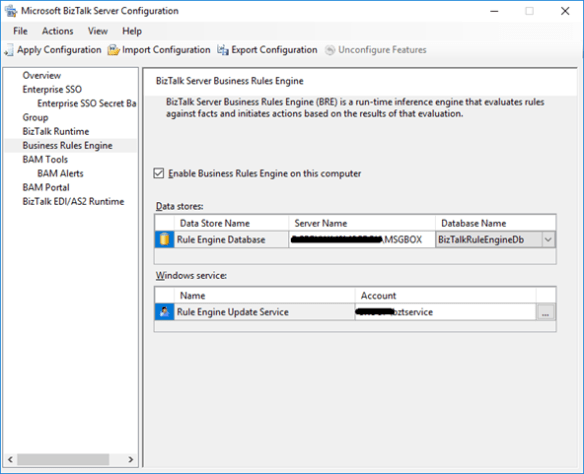Image resolution: width=584 pixels, height=474 pixels.
Task: Click the Apply Configuration toolbar icon
Action: (9, 50)
